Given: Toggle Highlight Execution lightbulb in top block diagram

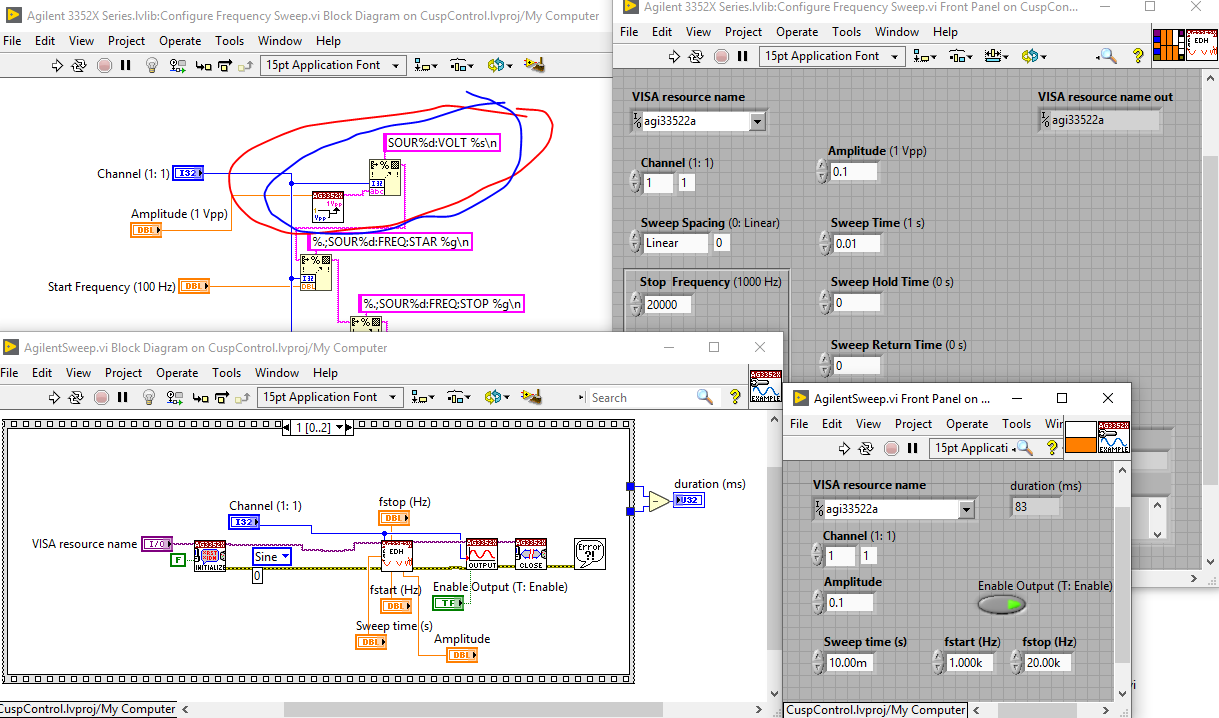Looking at the screenshot, I should [x=152, y=65].
